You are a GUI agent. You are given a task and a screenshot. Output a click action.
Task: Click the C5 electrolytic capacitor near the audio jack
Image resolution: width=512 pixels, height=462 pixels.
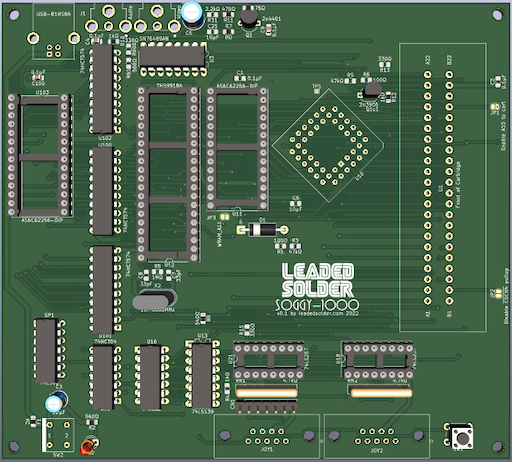pos(192,14)
